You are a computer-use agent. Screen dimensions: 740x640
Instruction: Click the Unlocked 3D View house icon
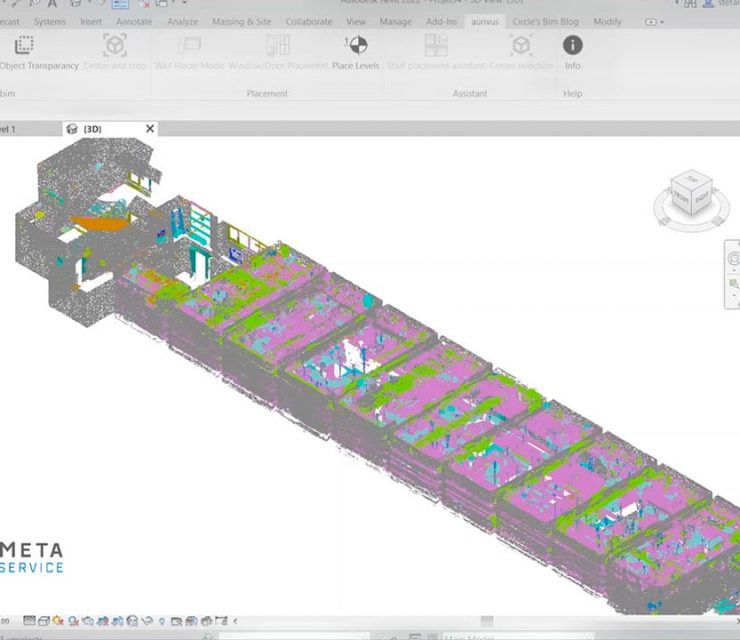click(132, 621)
